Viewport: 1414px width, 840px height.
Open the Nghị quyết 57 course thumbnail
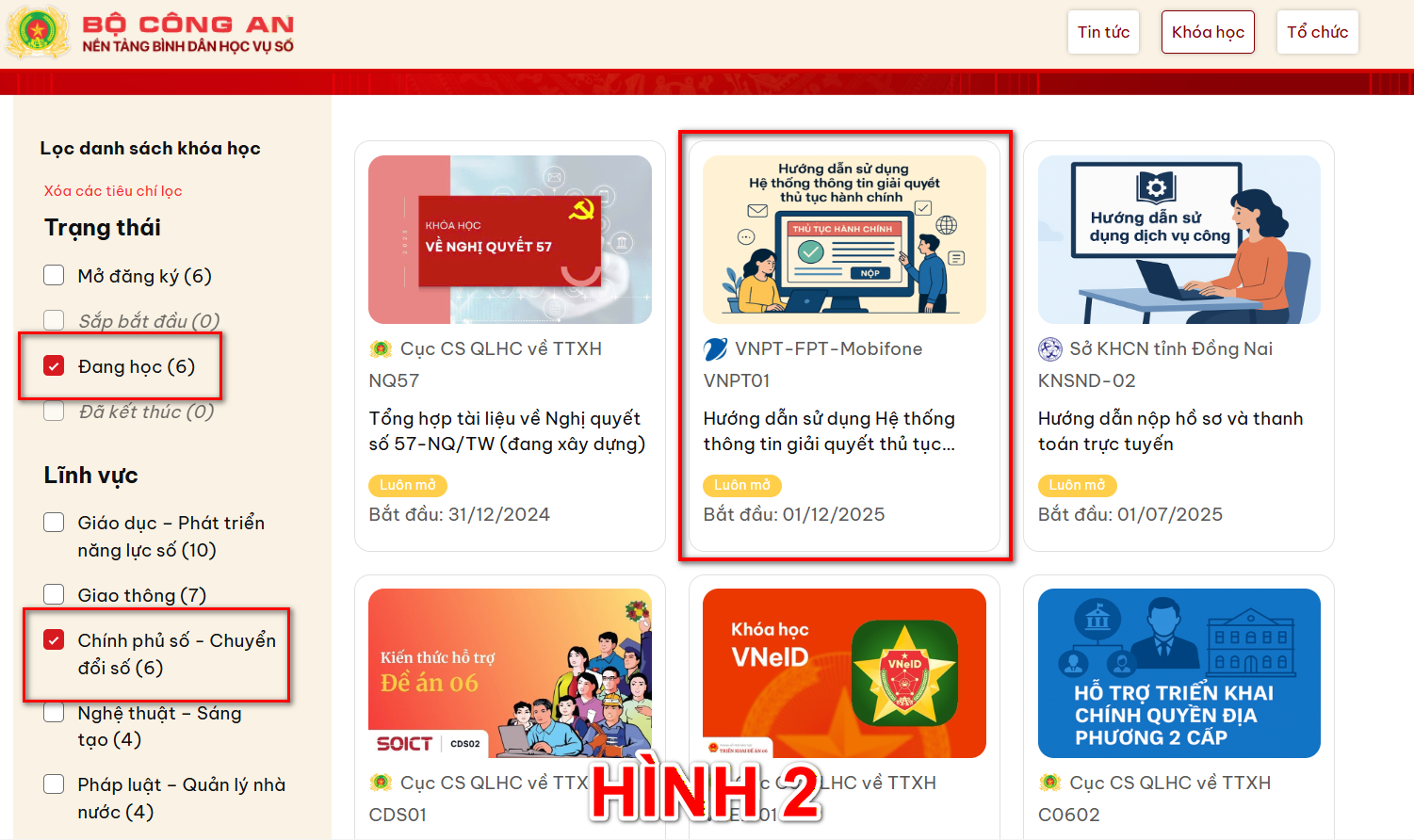[x=510, y=239]
